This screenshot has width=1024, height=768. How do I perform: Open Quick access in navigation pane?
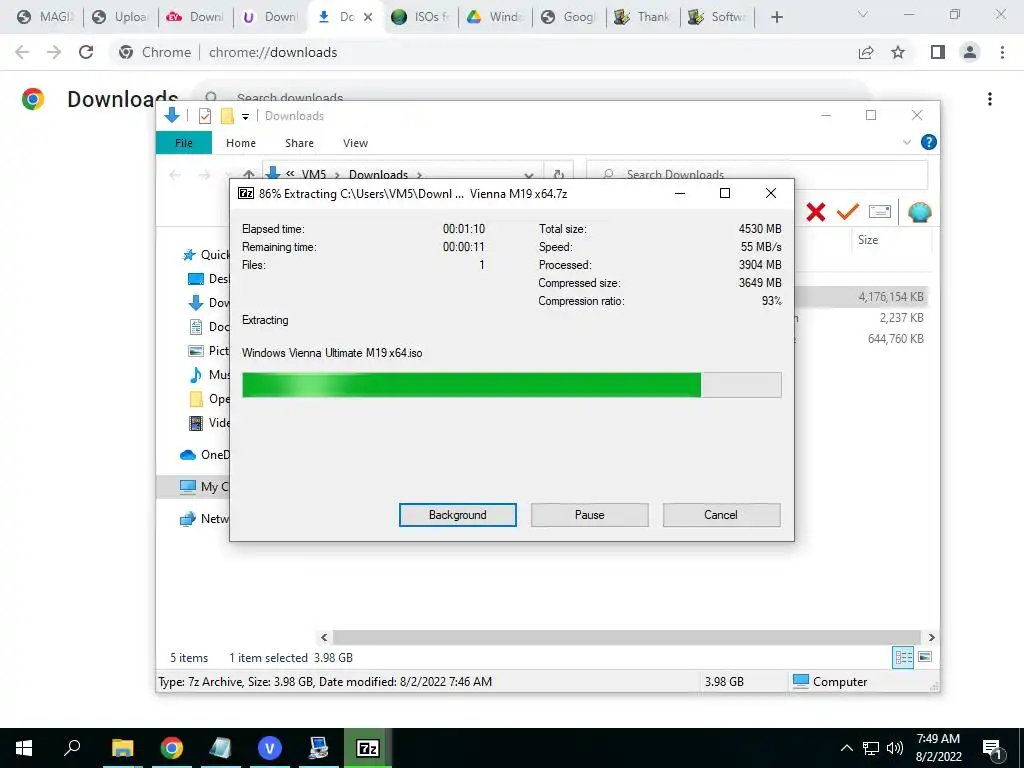point(206,255)
